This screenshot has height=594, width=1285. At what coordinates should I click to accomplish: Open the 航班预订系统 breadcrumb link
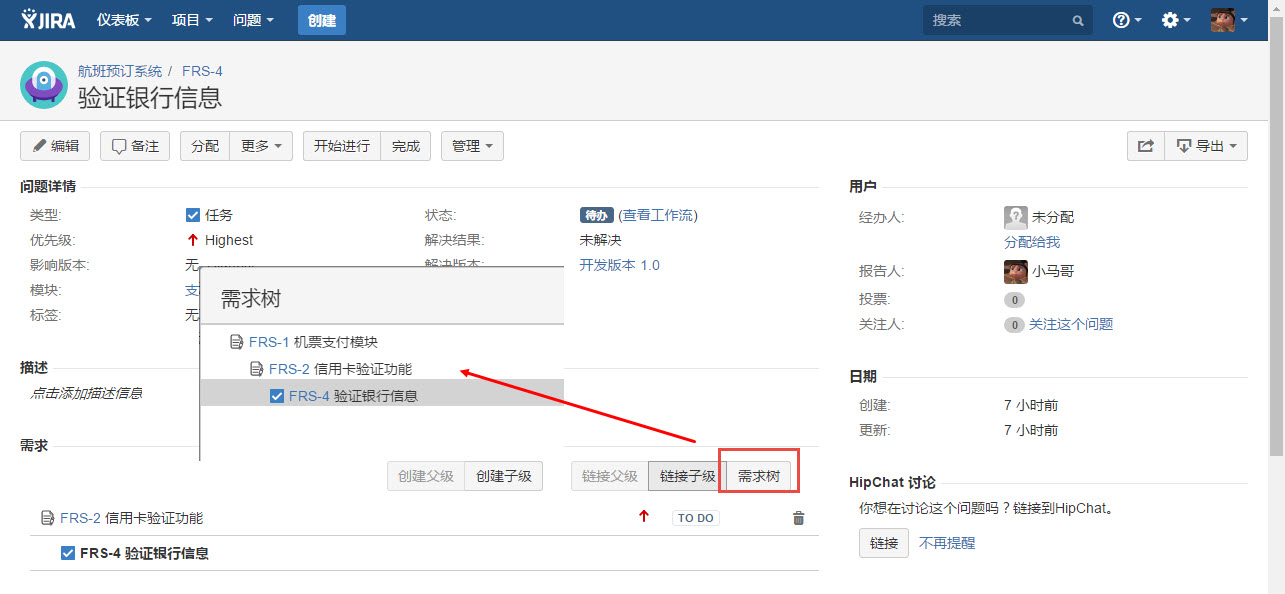[120, 71]
